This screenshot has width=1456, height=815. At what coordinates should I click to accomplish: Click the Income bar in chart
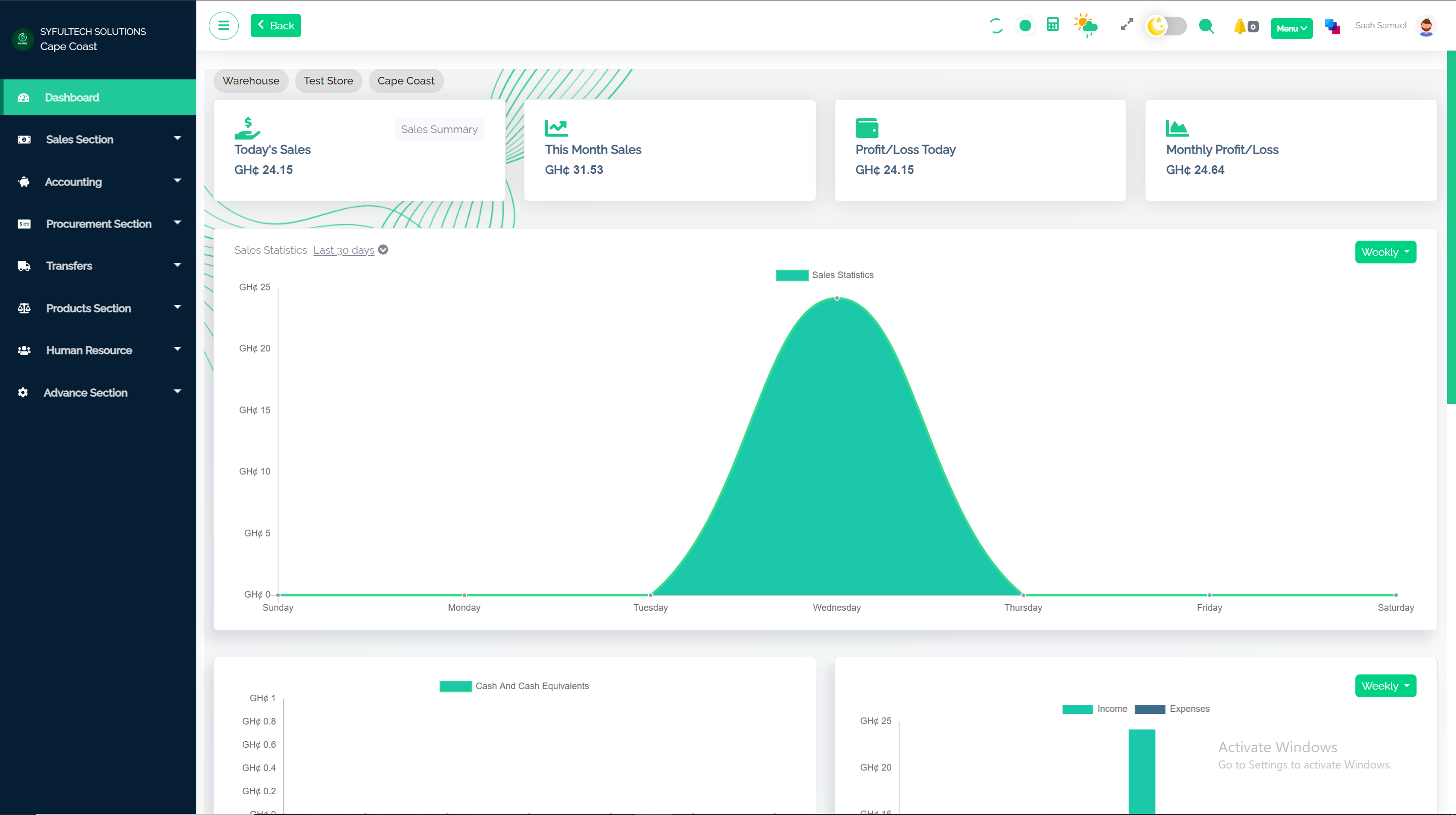1142,772
